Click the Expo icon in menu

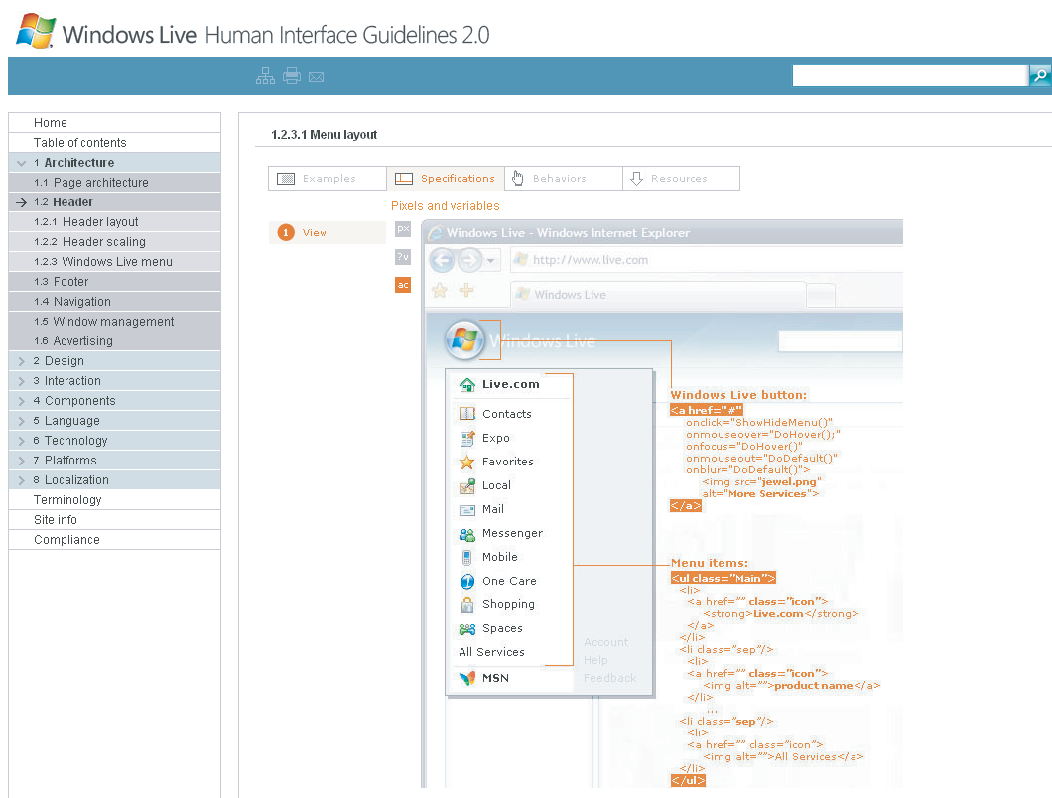click(467, 438)
